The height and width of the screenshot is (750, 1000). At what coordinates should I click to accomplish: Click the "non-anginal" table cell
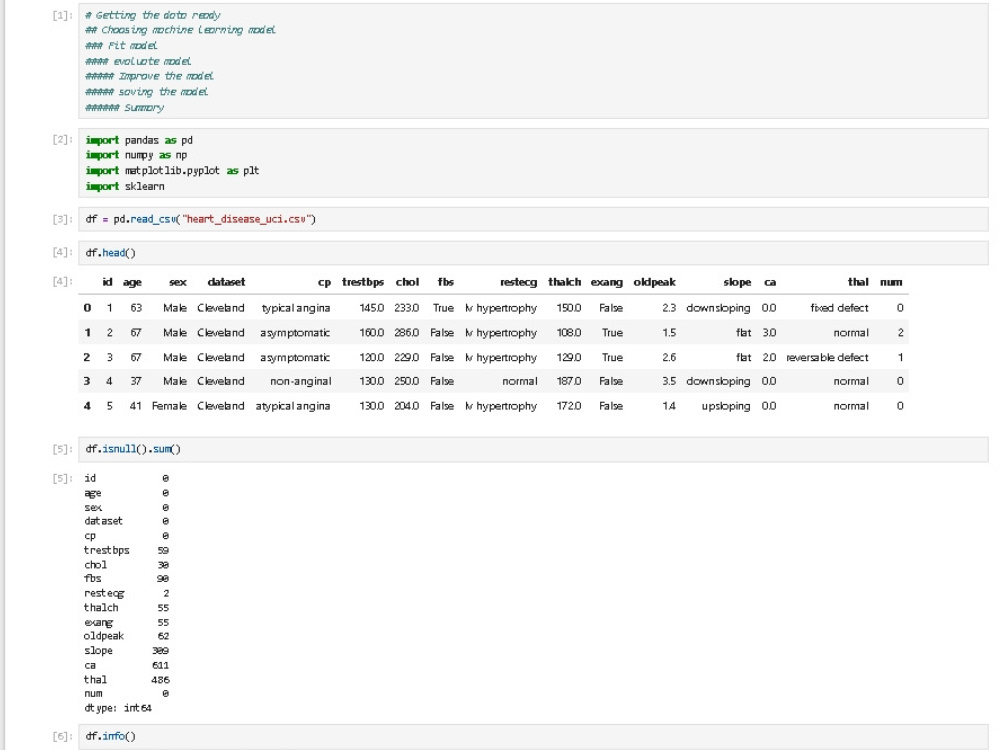tap(300, 381)
